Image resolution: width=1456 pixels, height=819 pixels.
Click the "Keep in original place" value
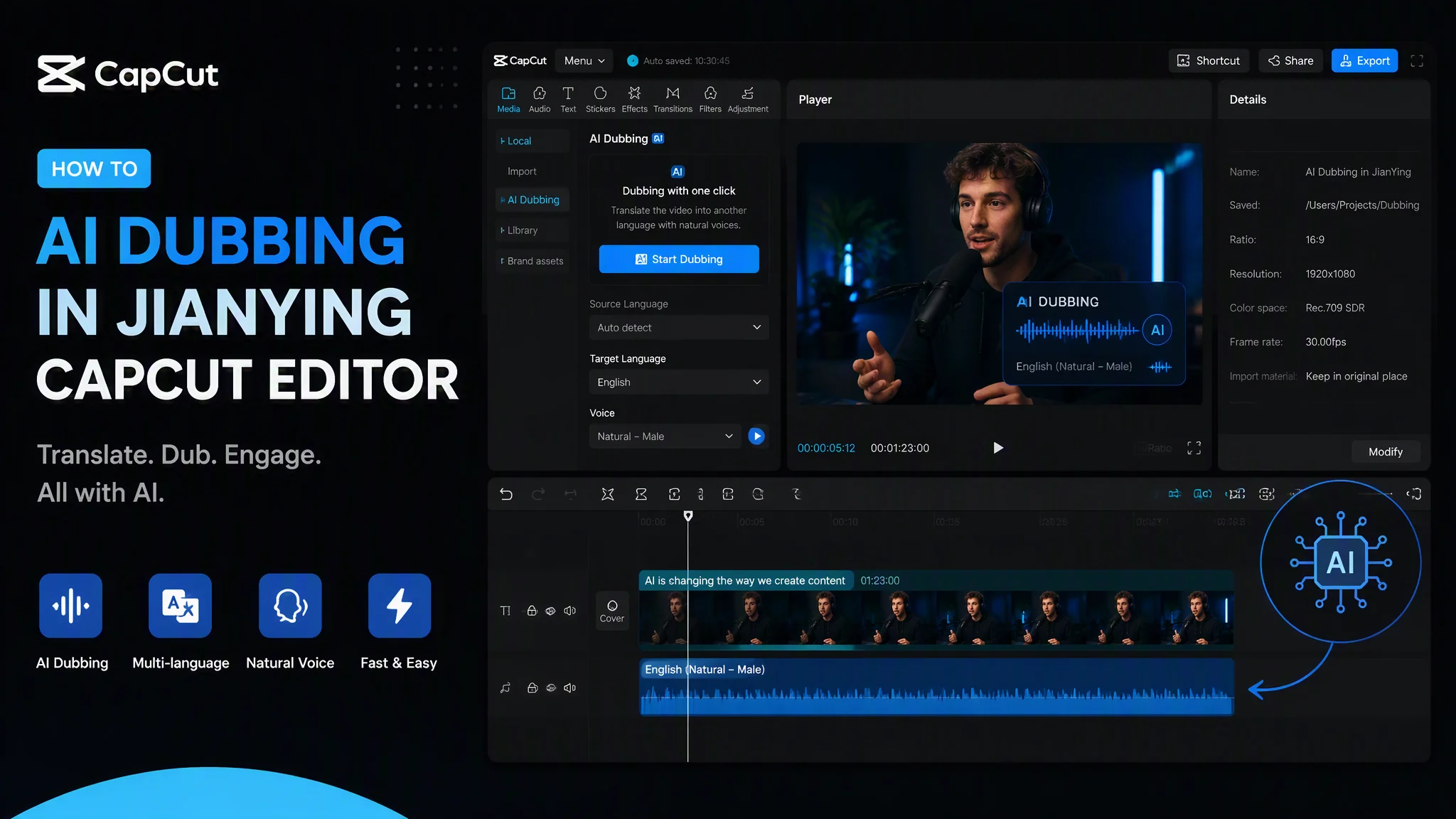coord(1356,376)
